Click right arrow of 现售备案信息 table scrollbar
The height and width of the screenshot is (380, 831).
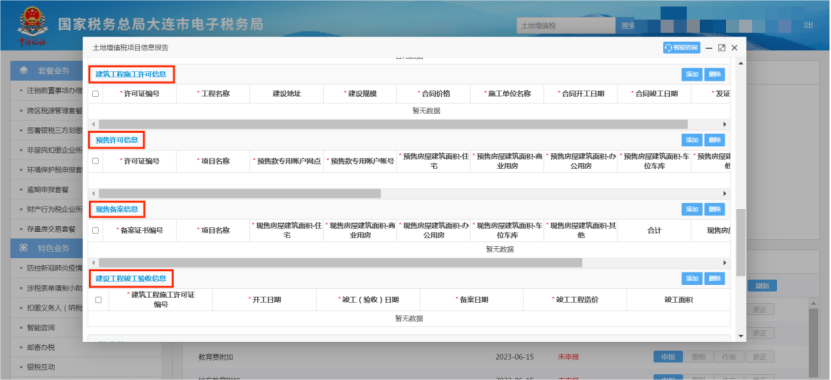click(x=726, y=263)
